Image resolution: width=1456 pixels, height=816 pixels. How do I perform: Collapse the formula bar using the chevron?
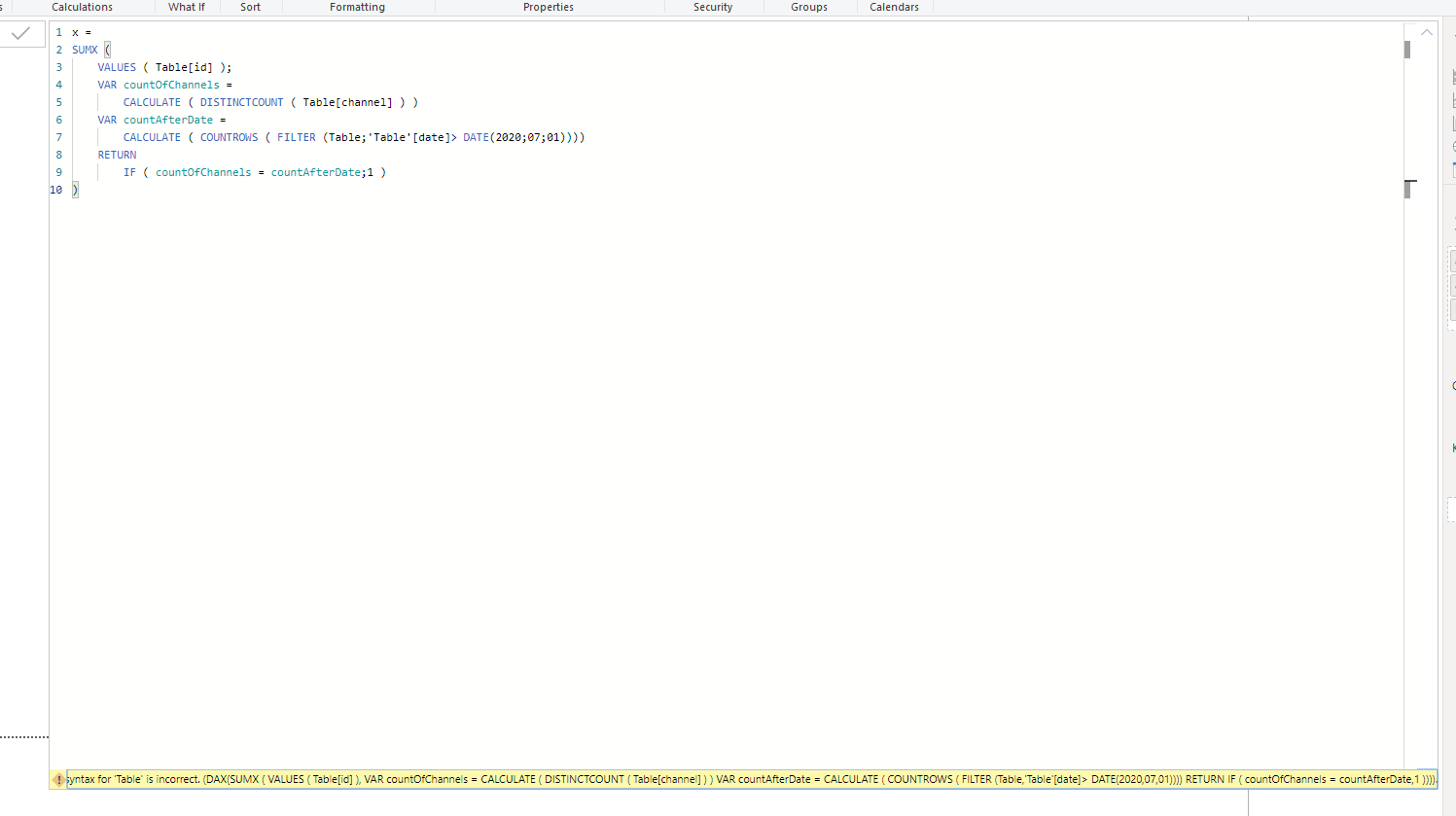tap(1427, 33)
